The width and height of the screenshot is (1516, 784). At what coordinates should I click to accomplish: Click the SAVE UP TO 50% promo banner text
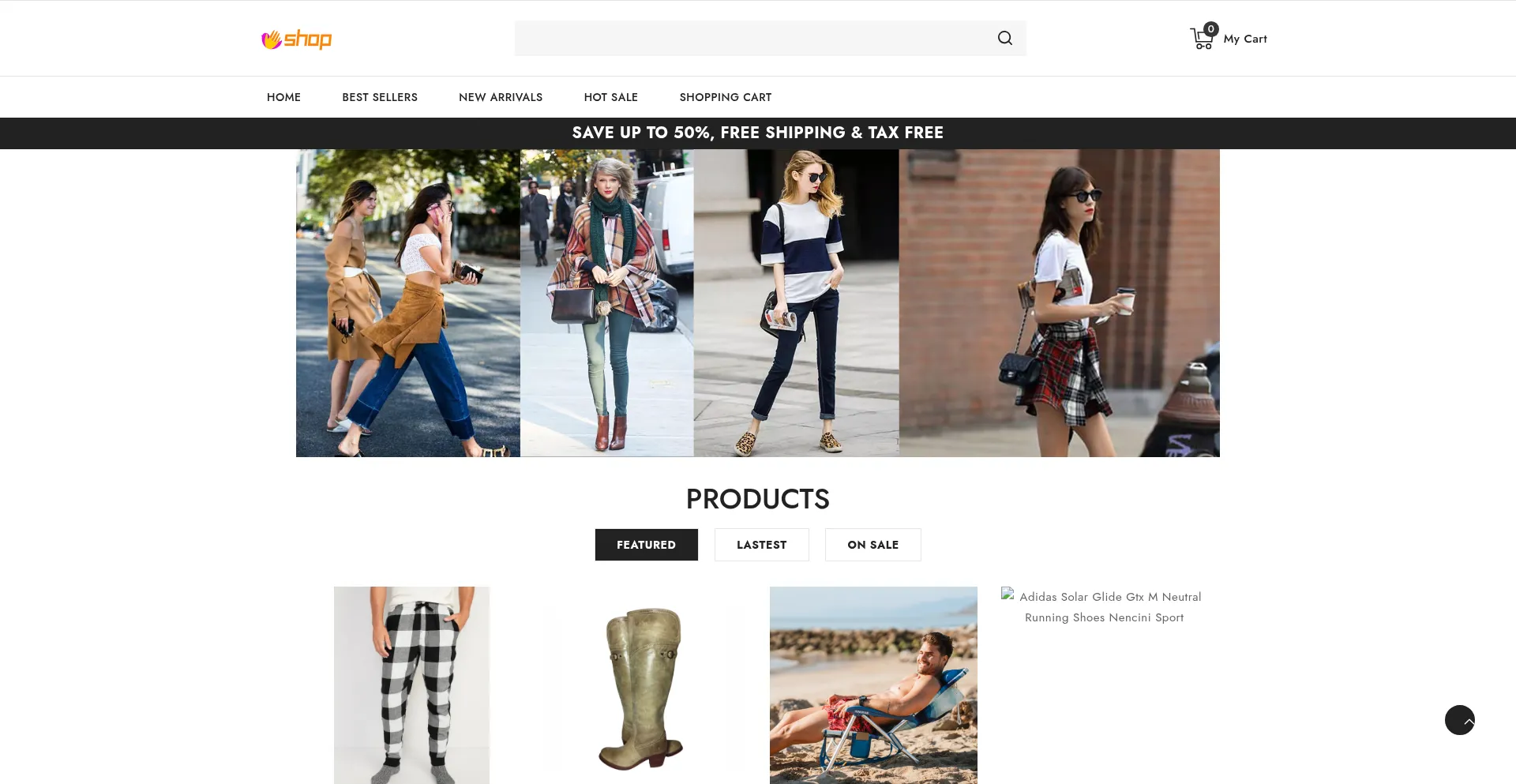click(x=757, y=133)
